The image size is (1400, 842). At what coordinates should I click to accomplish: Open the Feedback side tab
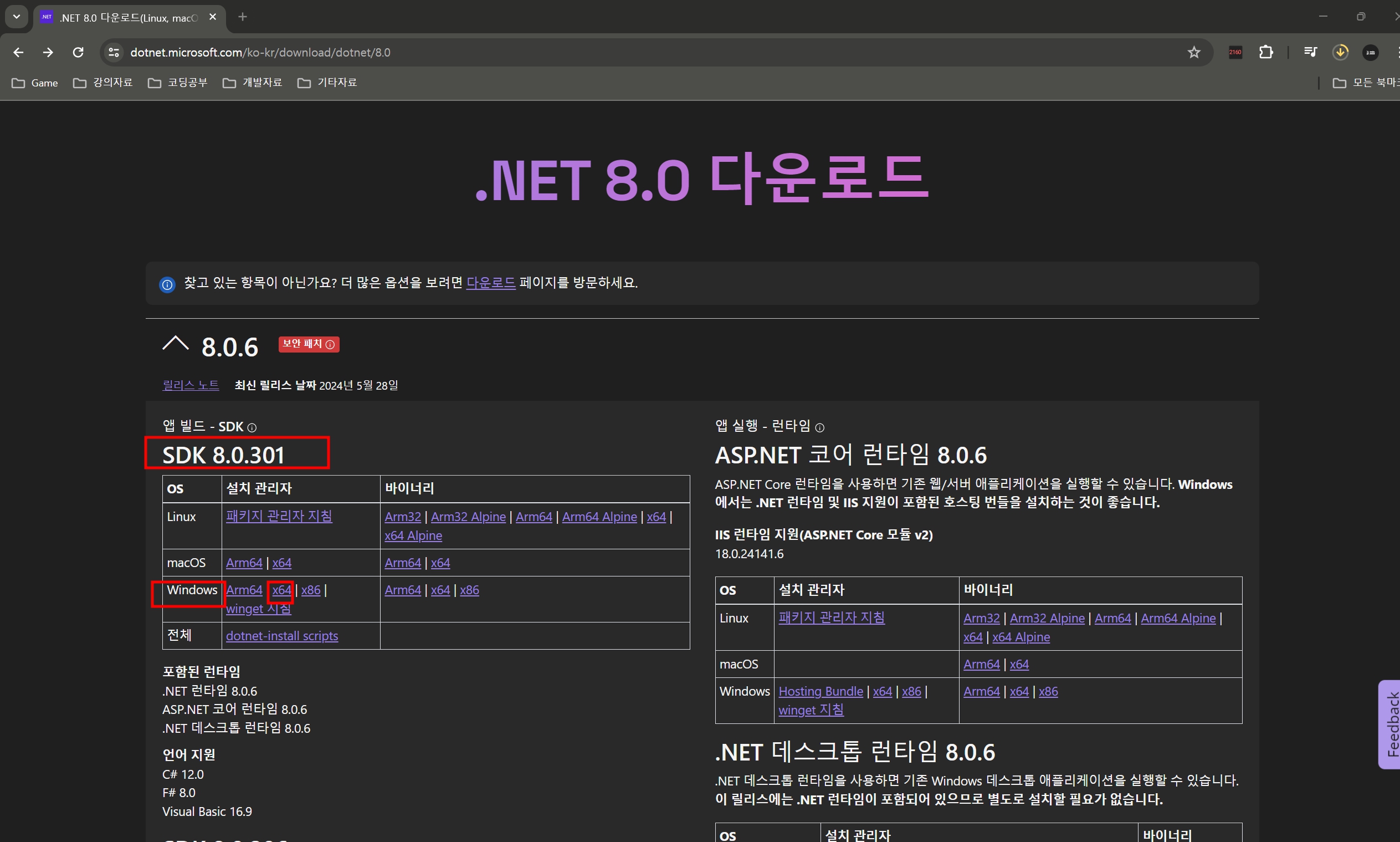click(x=1390, y=724)
